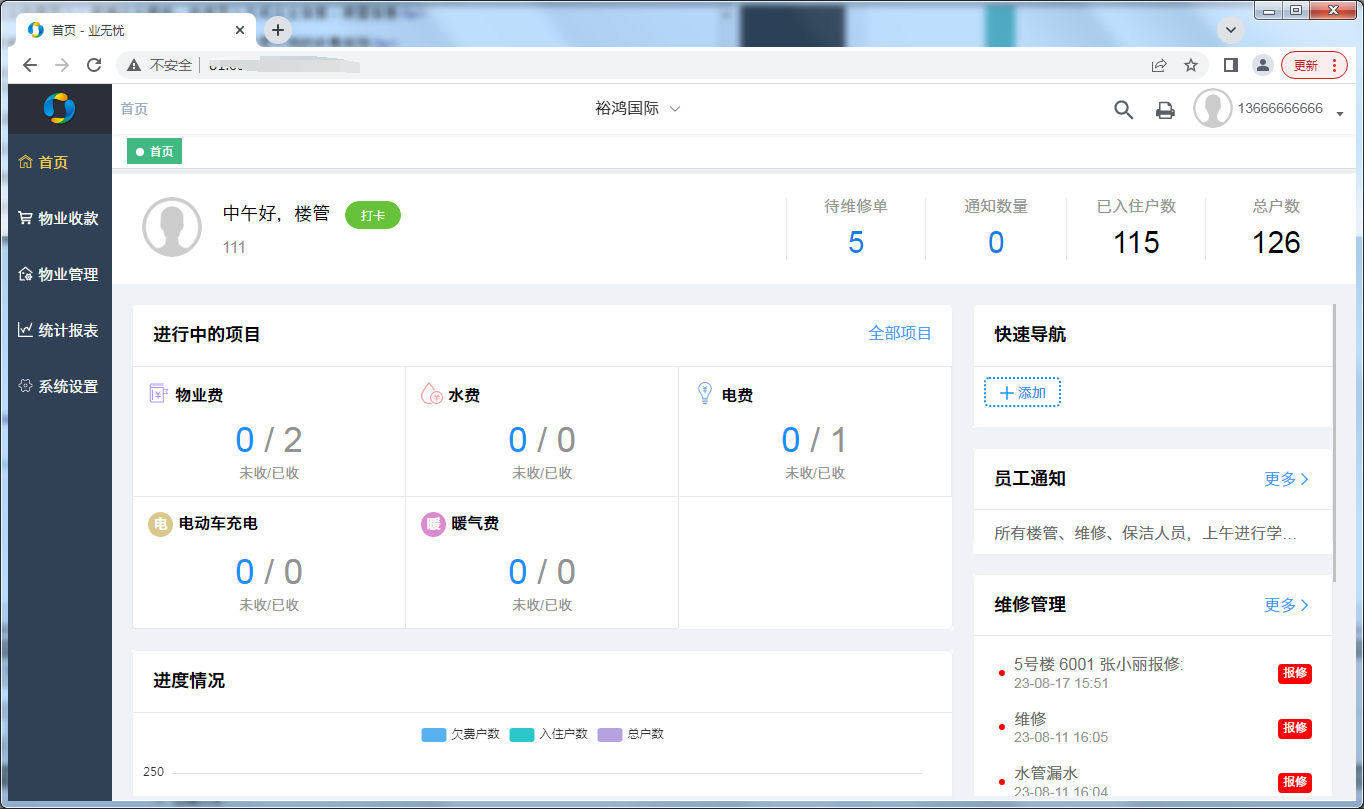Toggle the 欠费户数 chart legend series
Screen dimensions: 1364x809
pyautogui.click(x=461, y=734)
